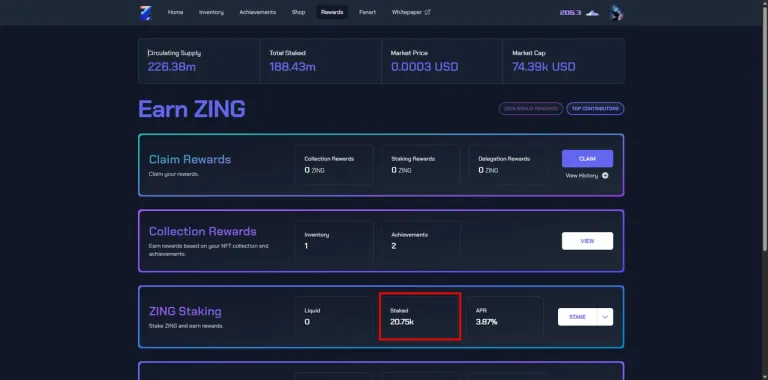Expand the Stake button dropdown chevron

(x=605, y=317)
